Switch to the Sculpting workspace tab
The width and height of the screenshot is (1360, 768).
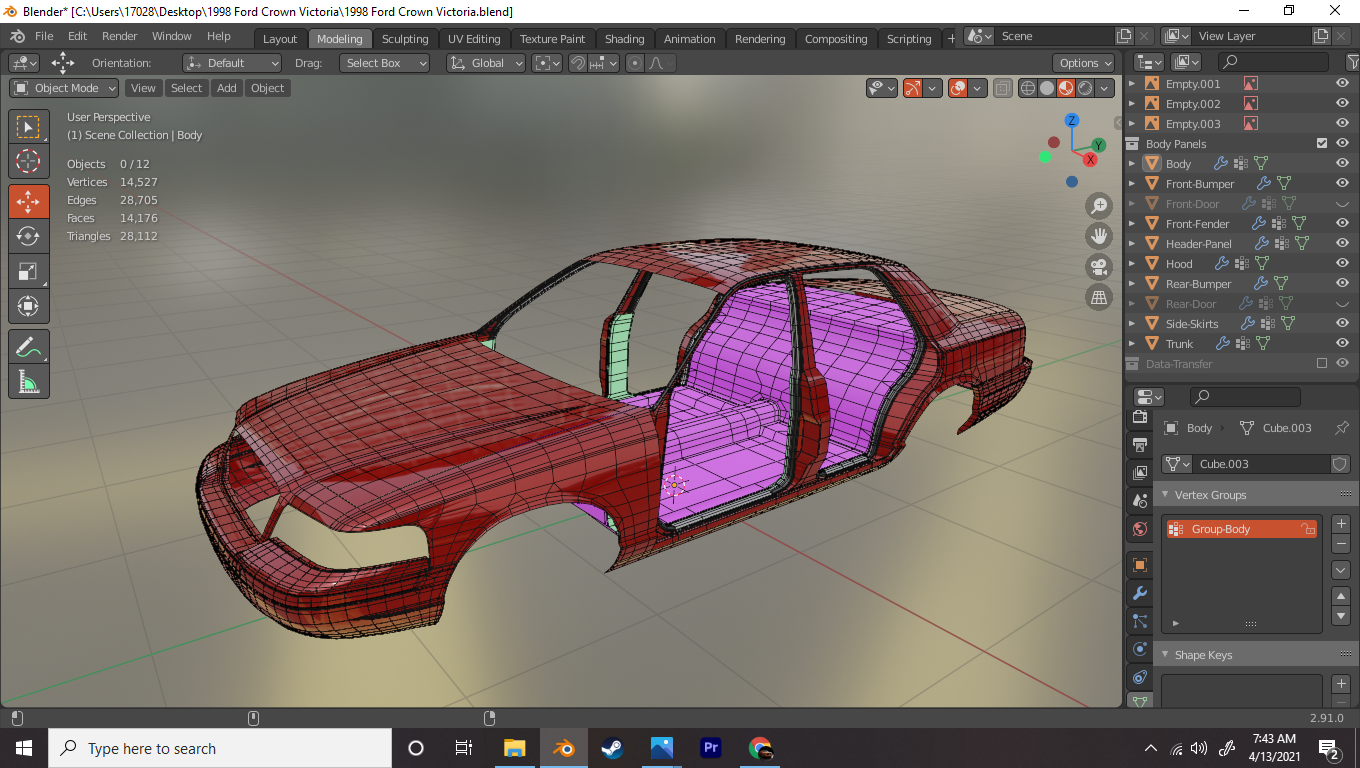click(x=405, y=39)
